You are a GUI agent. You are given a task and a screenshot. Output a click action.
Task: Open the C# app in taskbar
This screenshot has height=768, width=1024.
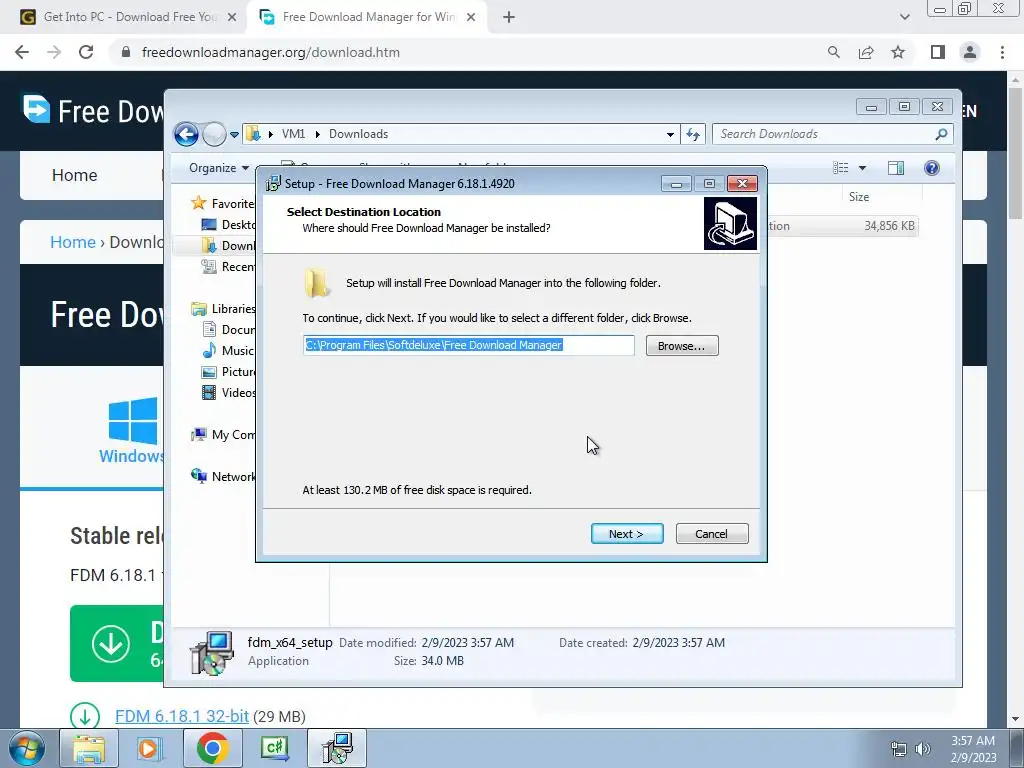click(274, 748)
